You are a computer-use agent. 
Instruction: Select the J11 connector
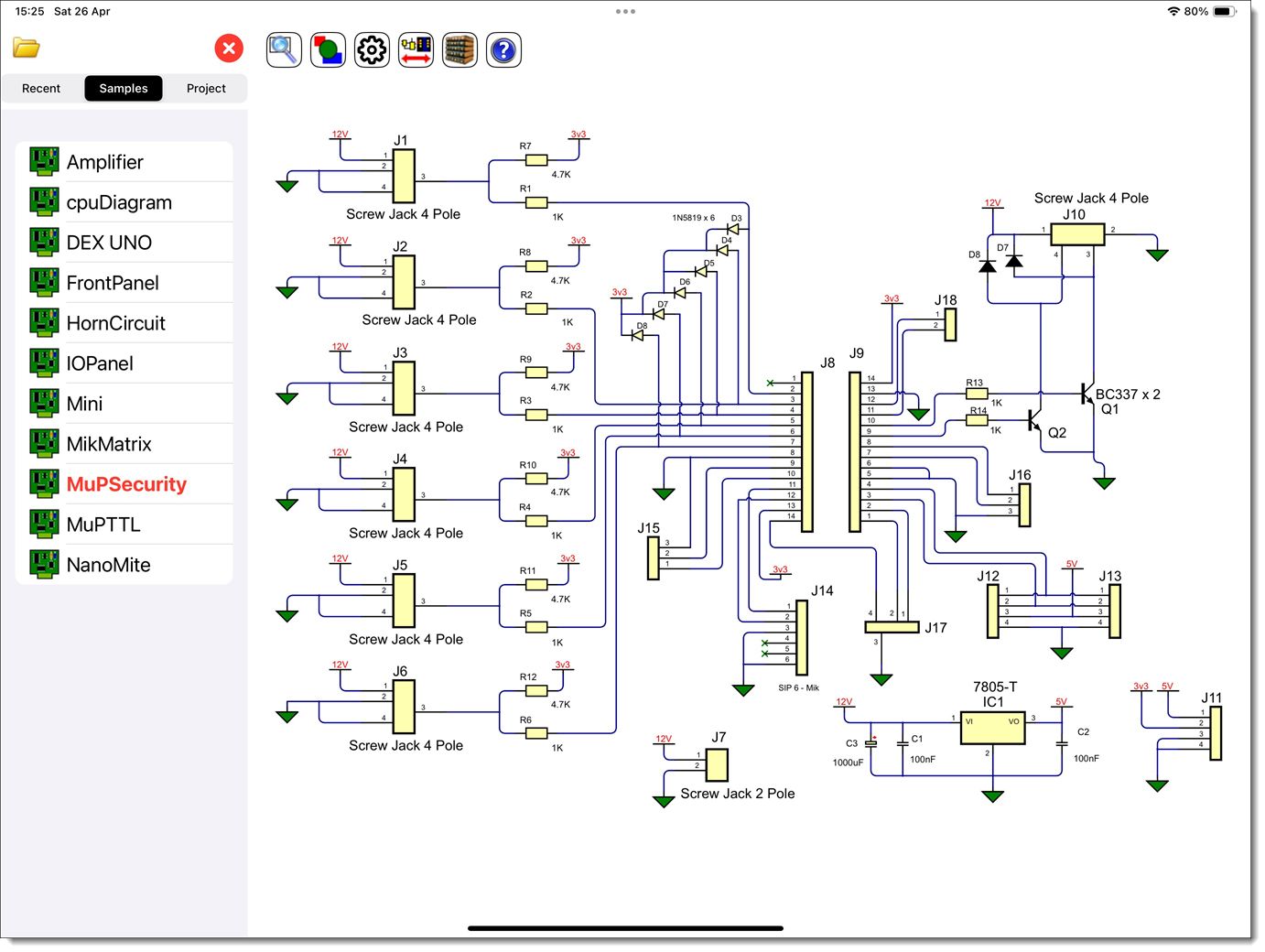coord(1216,732)
